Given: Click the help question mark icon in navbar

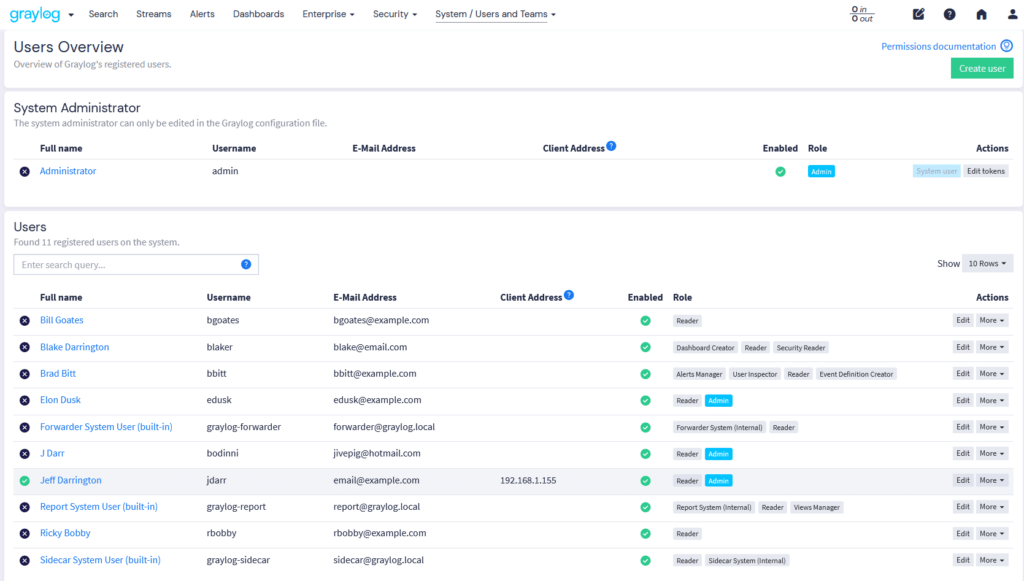Looking at the screenshot, I should click(949, 14).
